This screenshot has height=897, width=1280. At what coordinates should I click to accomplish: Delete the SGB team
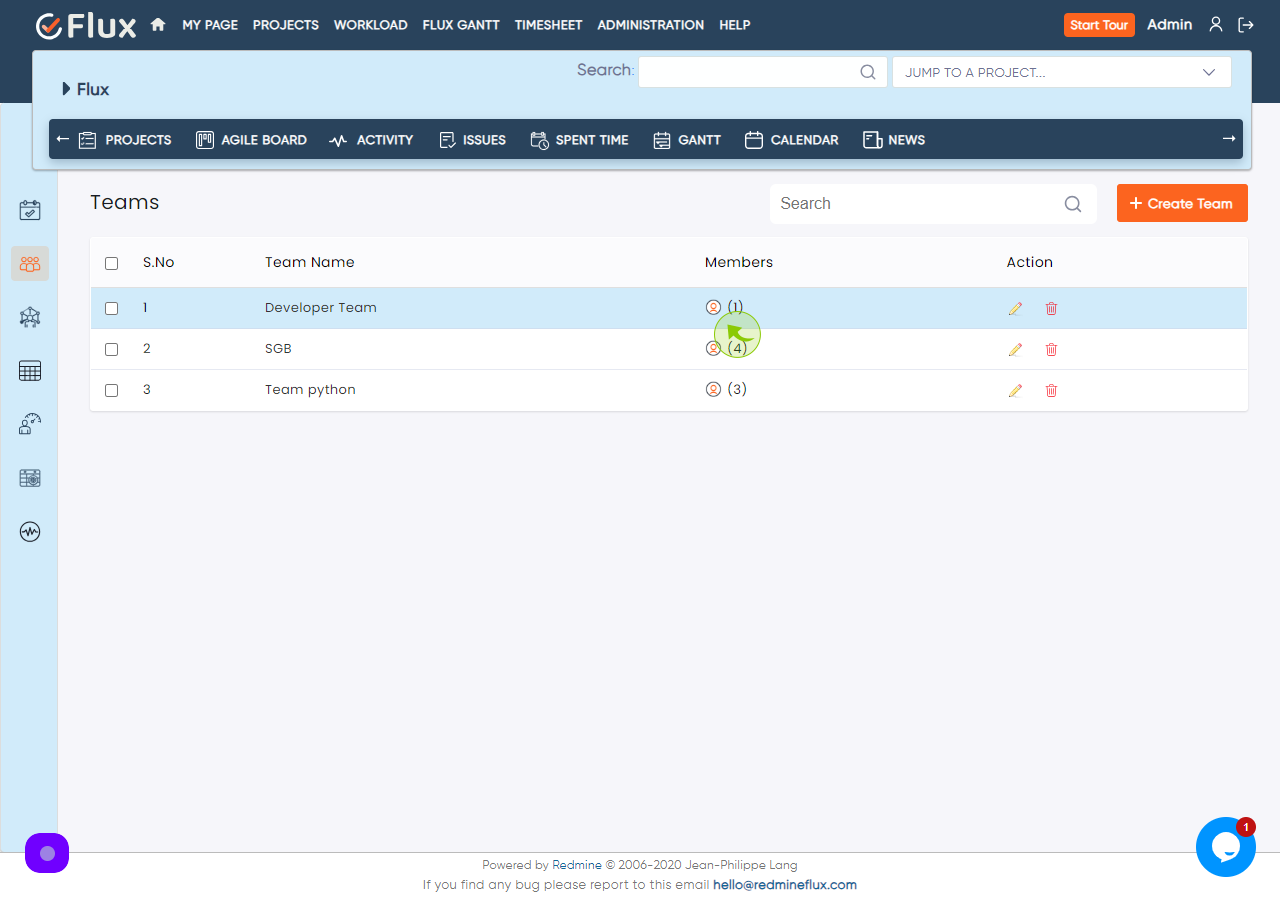pos(1051,350)
